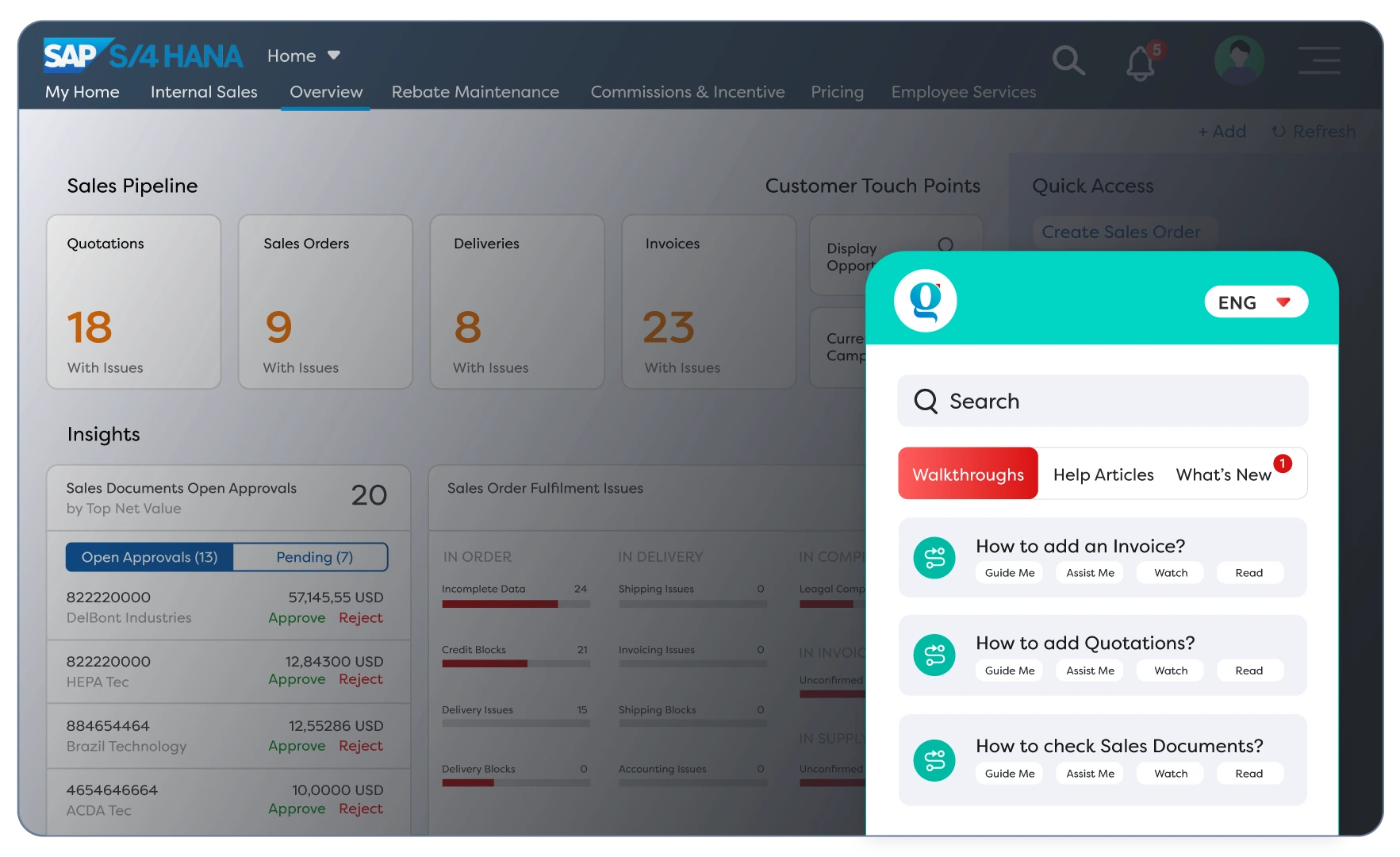Open the notifications bell icon
This screenshot has height=857, width=1400.
coord(1141,62)
